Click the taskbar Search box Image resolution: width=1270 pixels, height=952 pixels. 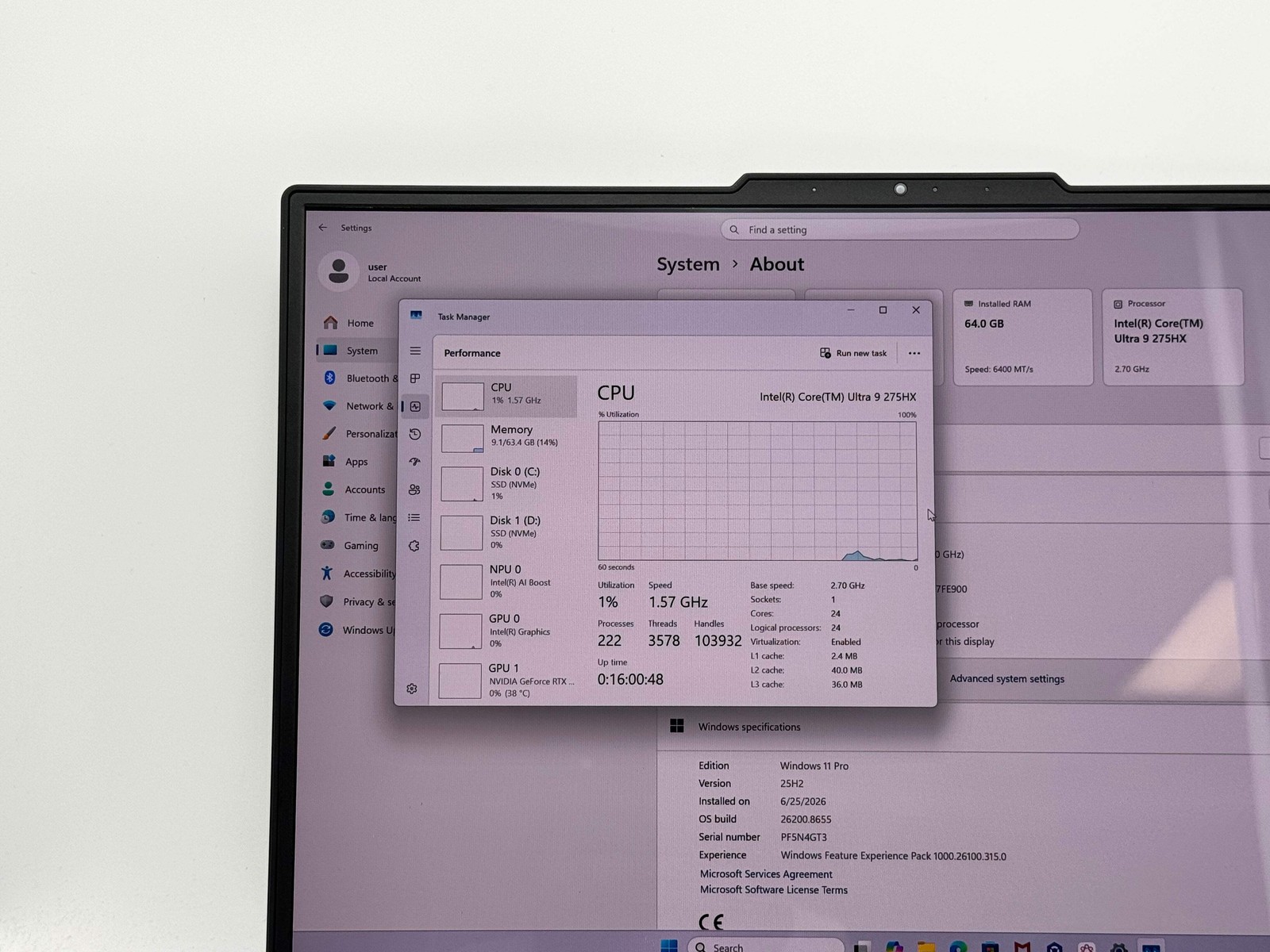point(765,946)
